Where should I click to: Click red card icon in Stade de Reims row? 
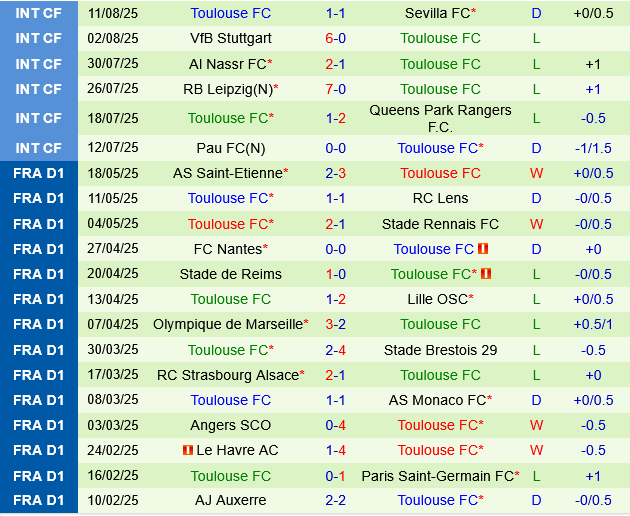click(x=486, y=274)
